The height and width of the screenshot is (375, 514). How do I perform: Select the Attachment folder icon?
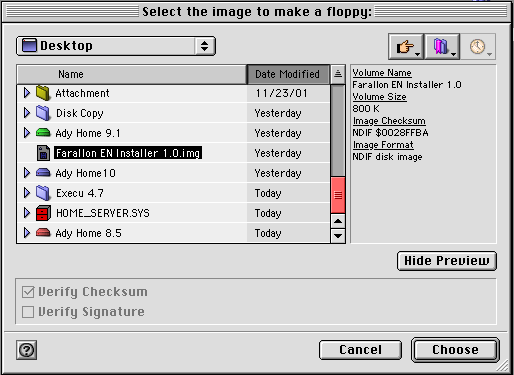pos(43,93)
